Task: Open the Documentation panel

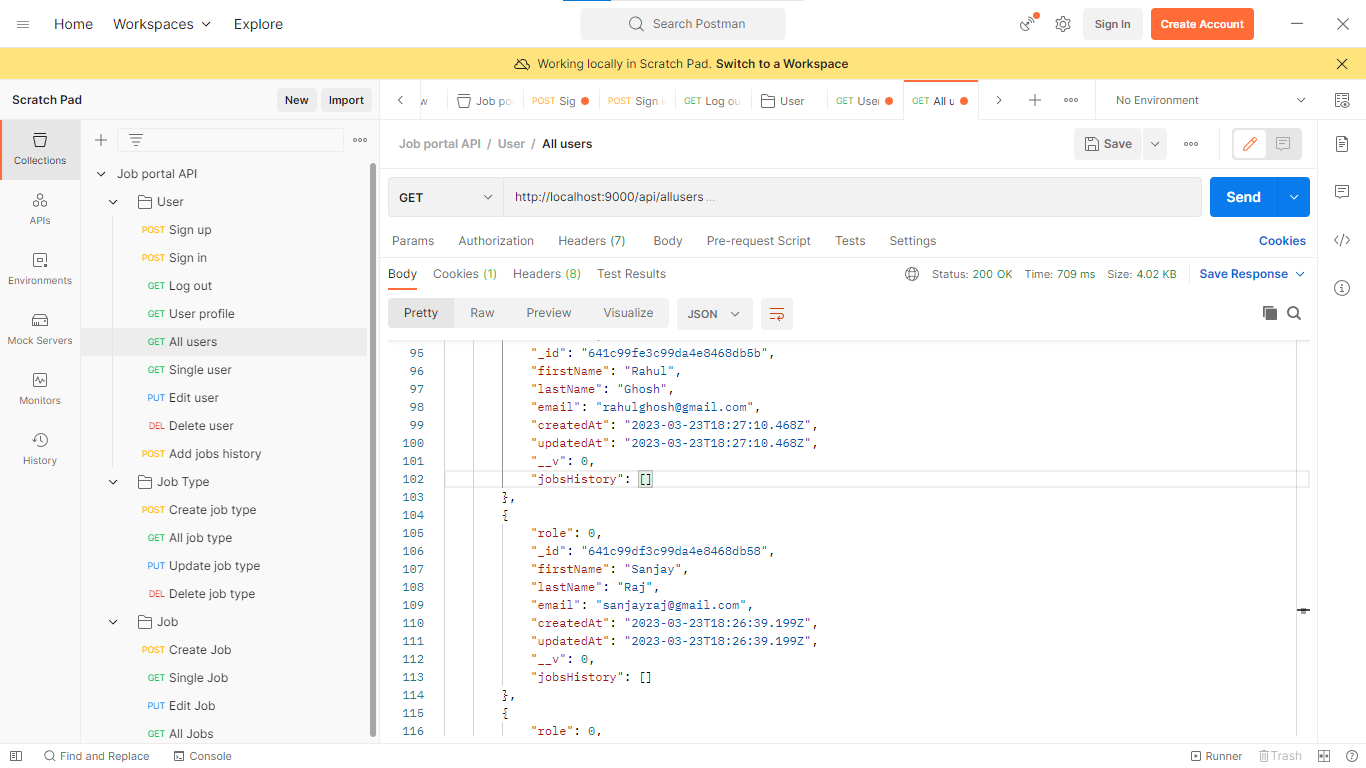Action: point(1342,144)
